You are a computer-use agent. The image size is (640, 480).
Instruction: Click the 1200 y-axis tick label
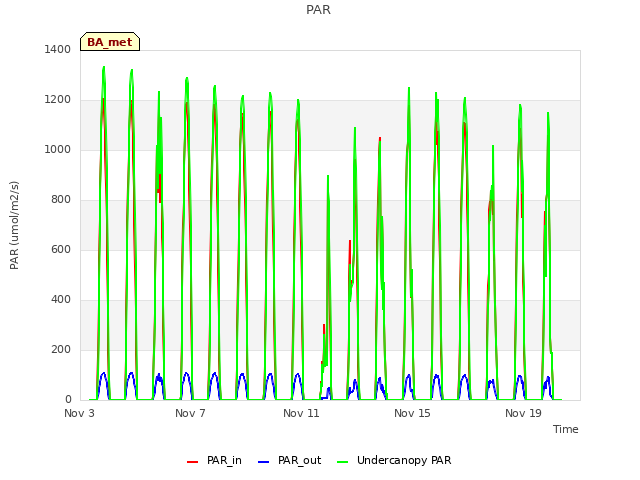(58, 100)
